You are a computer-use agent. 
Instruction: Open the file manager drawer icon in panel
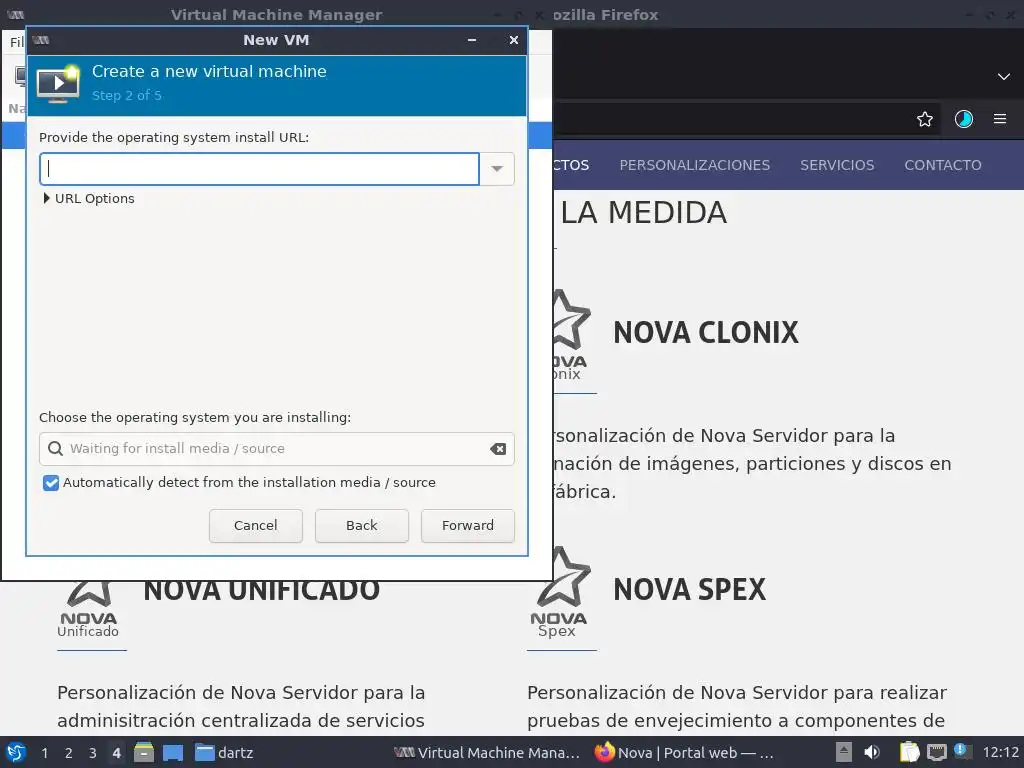coord(144,752)
